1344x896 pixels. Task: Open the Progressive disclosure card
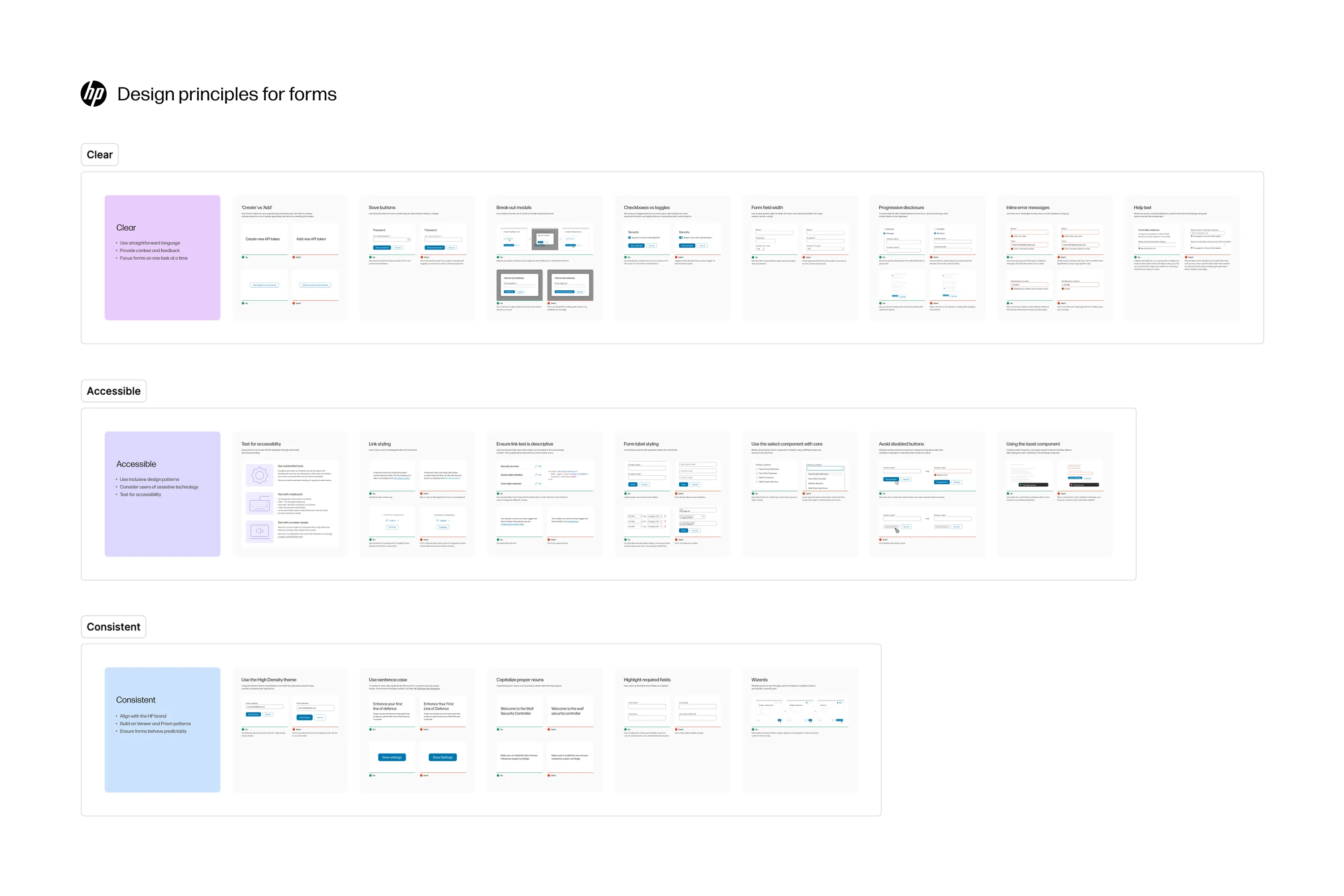[x=927, y=258]
